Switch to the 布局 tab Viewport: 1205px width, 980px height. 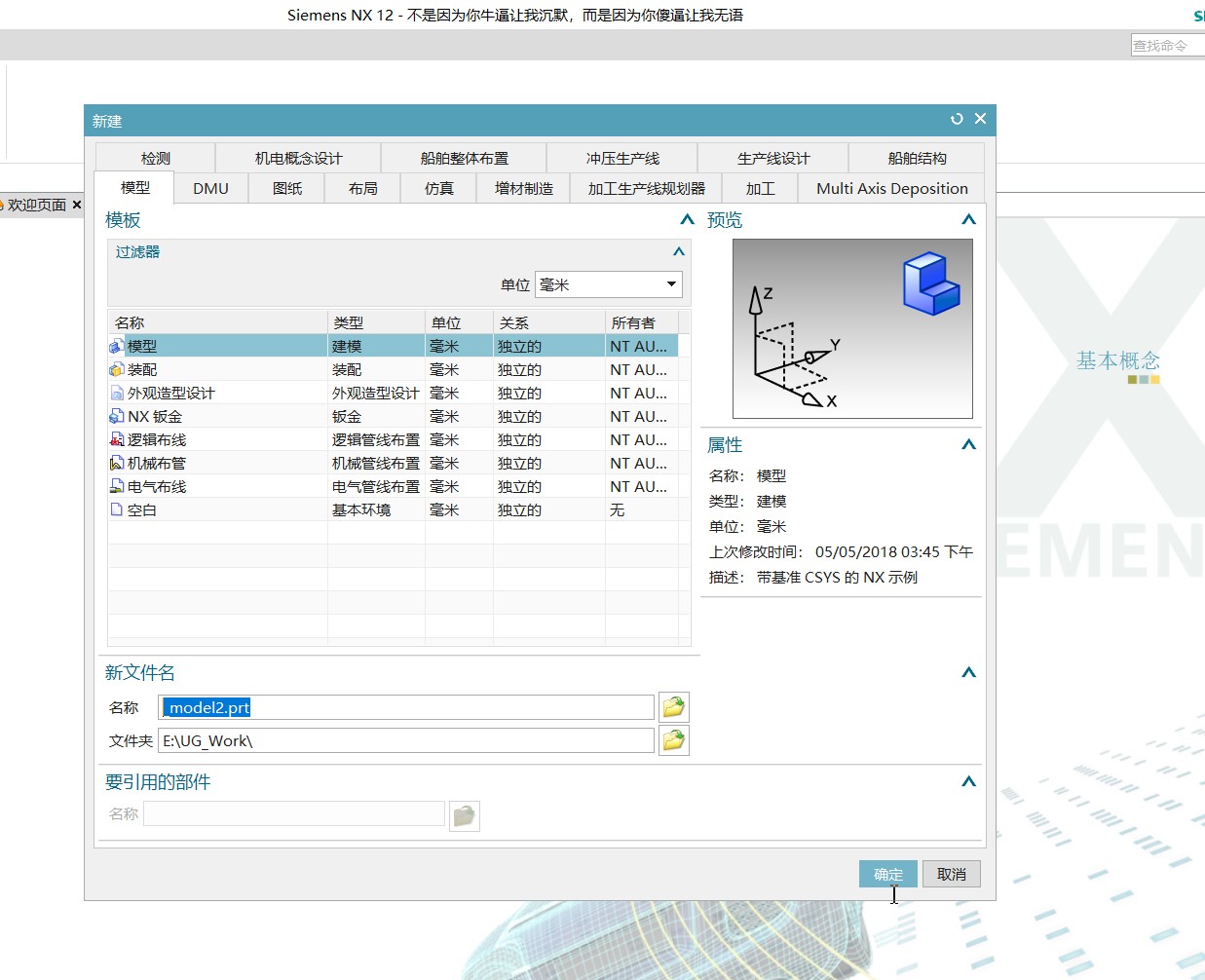(x=363, y=188)
